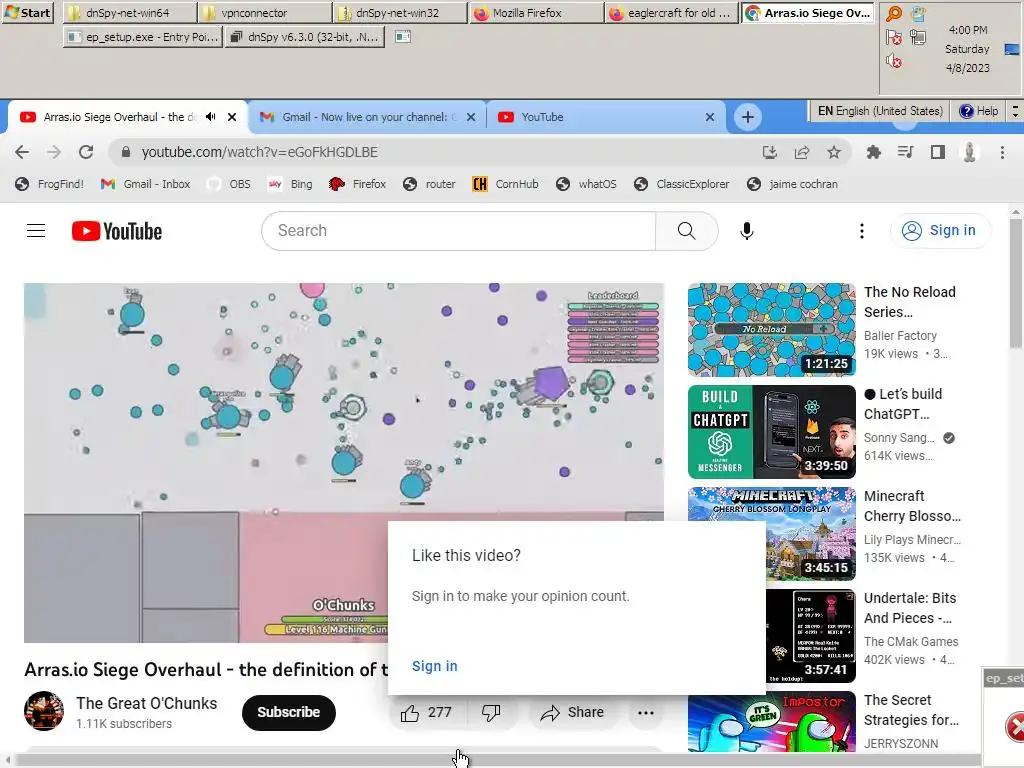Screen dimensions: 1024x768
Task: Click the address bar URL
Action: click(260, 152)
